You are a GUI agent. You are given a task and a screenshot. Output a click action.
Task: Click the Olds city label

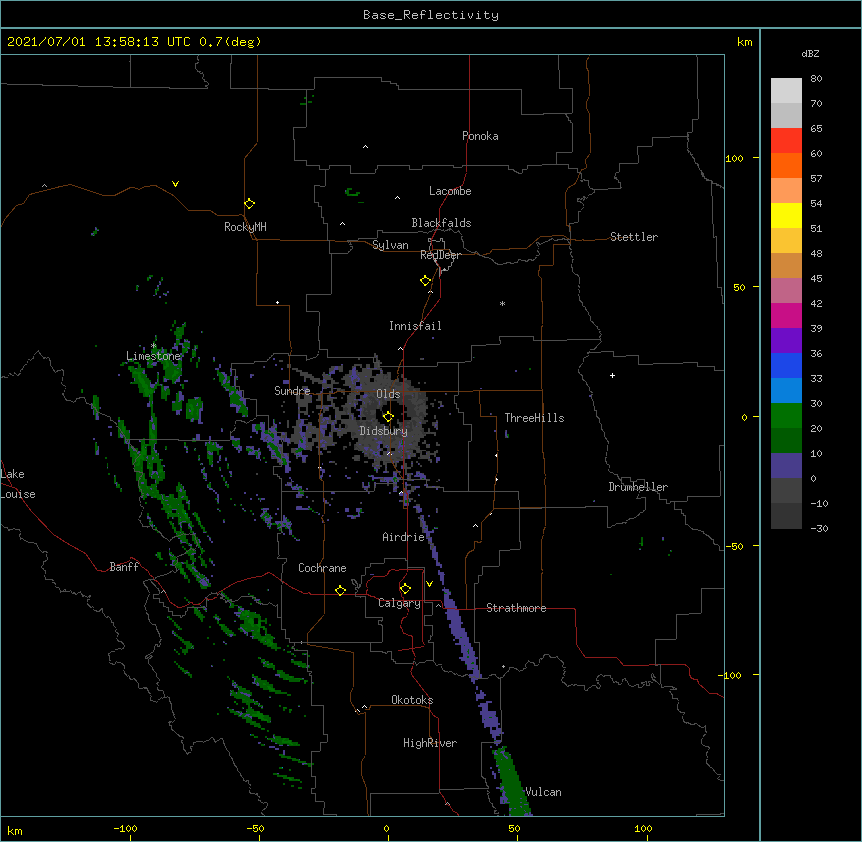click(388, 394)
